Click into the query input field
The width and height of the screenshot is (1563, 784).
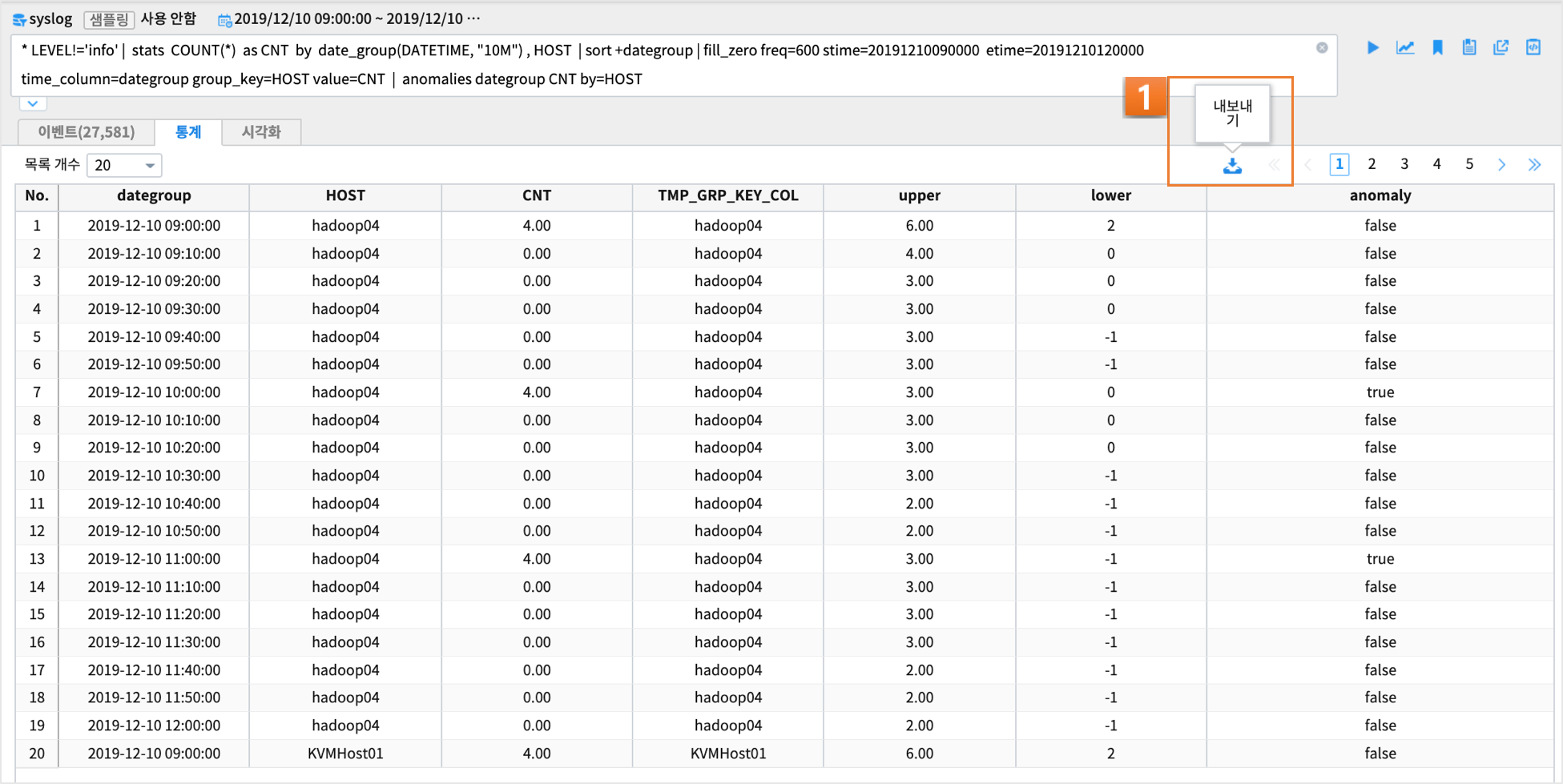[673, 65]
